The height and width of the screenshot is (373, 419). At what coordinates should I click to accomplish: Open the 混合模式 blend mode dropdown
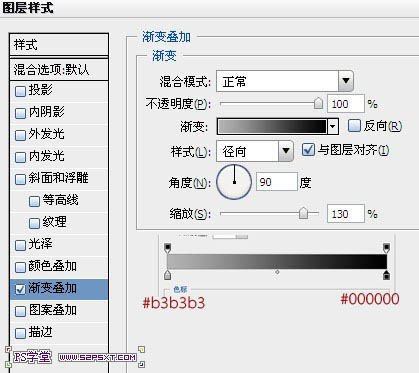(x=285, y=81)
